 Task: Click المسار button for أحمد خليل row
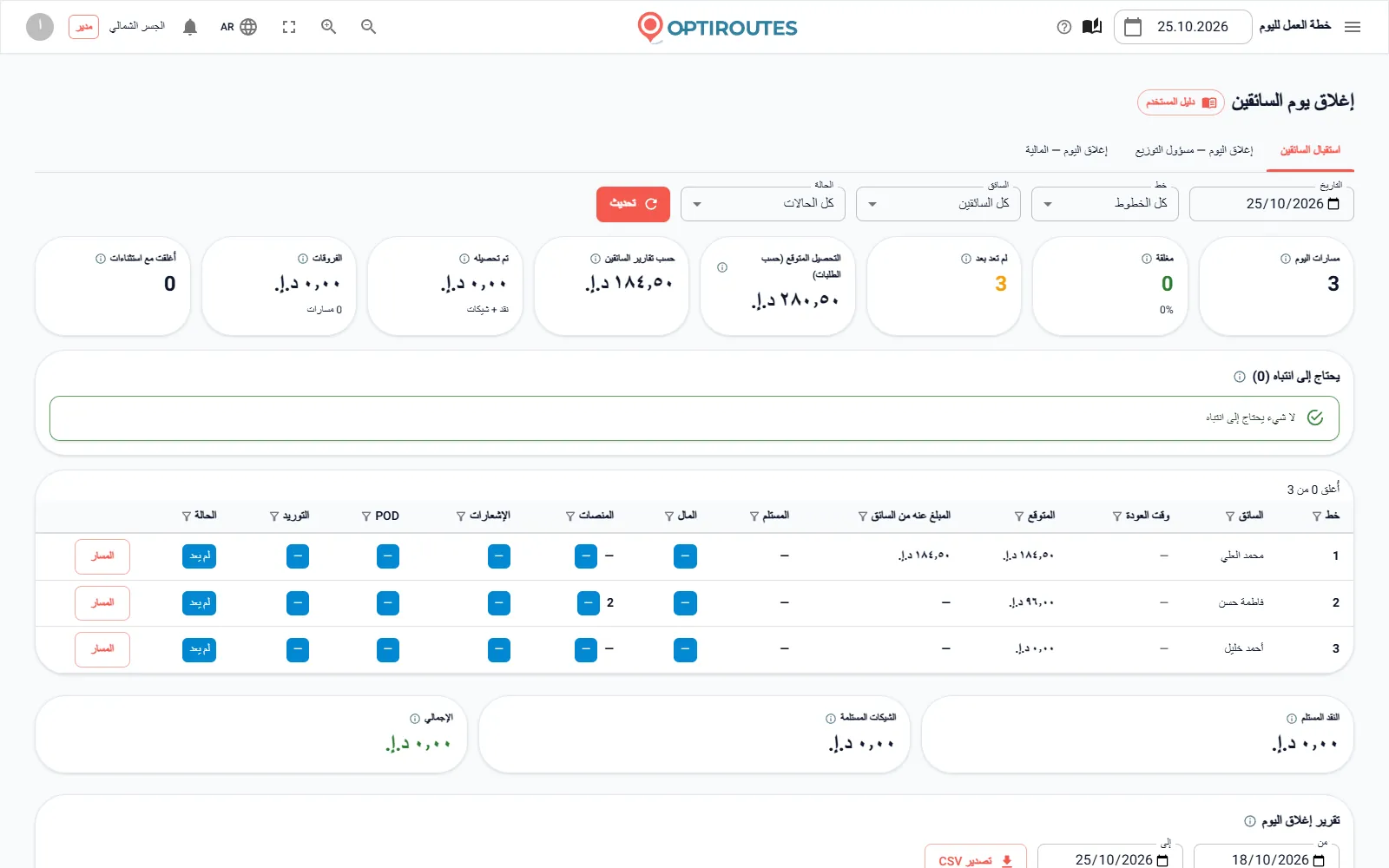[102, 649]
